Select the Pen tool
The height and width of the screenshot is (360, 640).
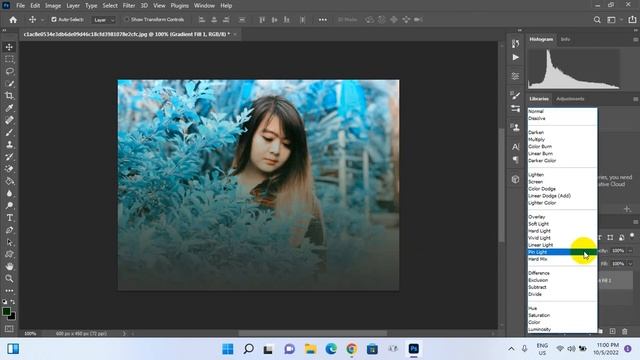click(x=9, y=230)
